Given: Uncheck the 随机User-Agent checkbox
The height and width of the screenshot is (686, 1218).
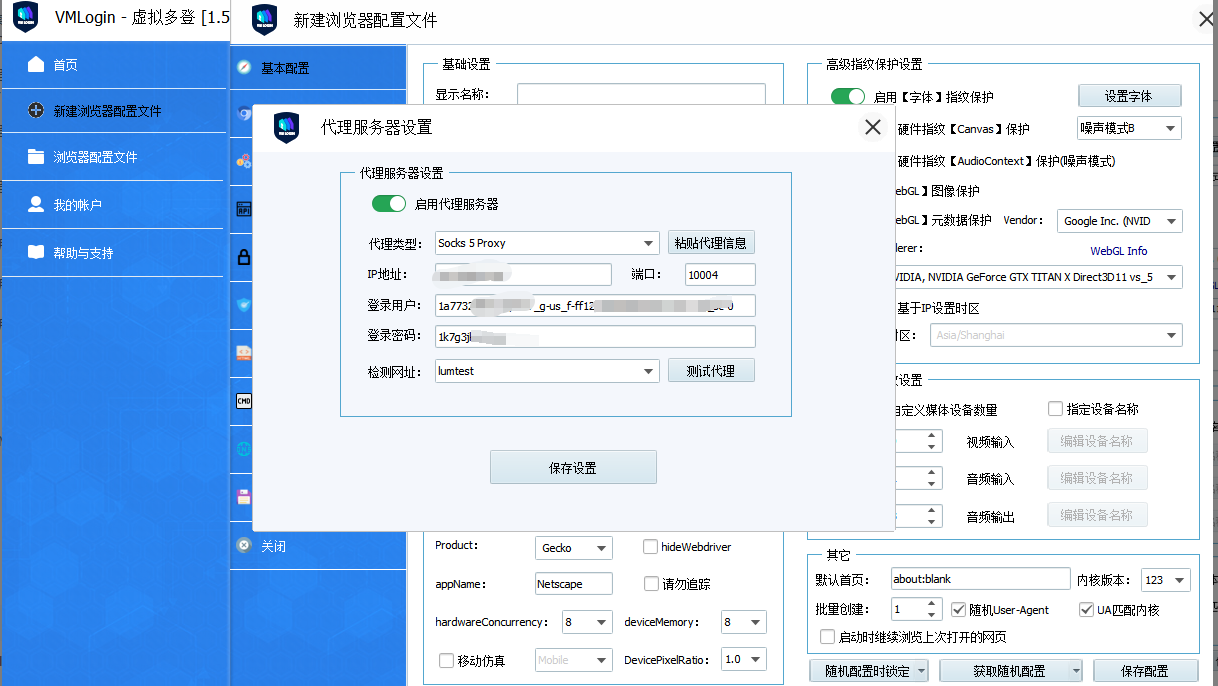Looking at the screenshot, I should click(x=959, y=609).
